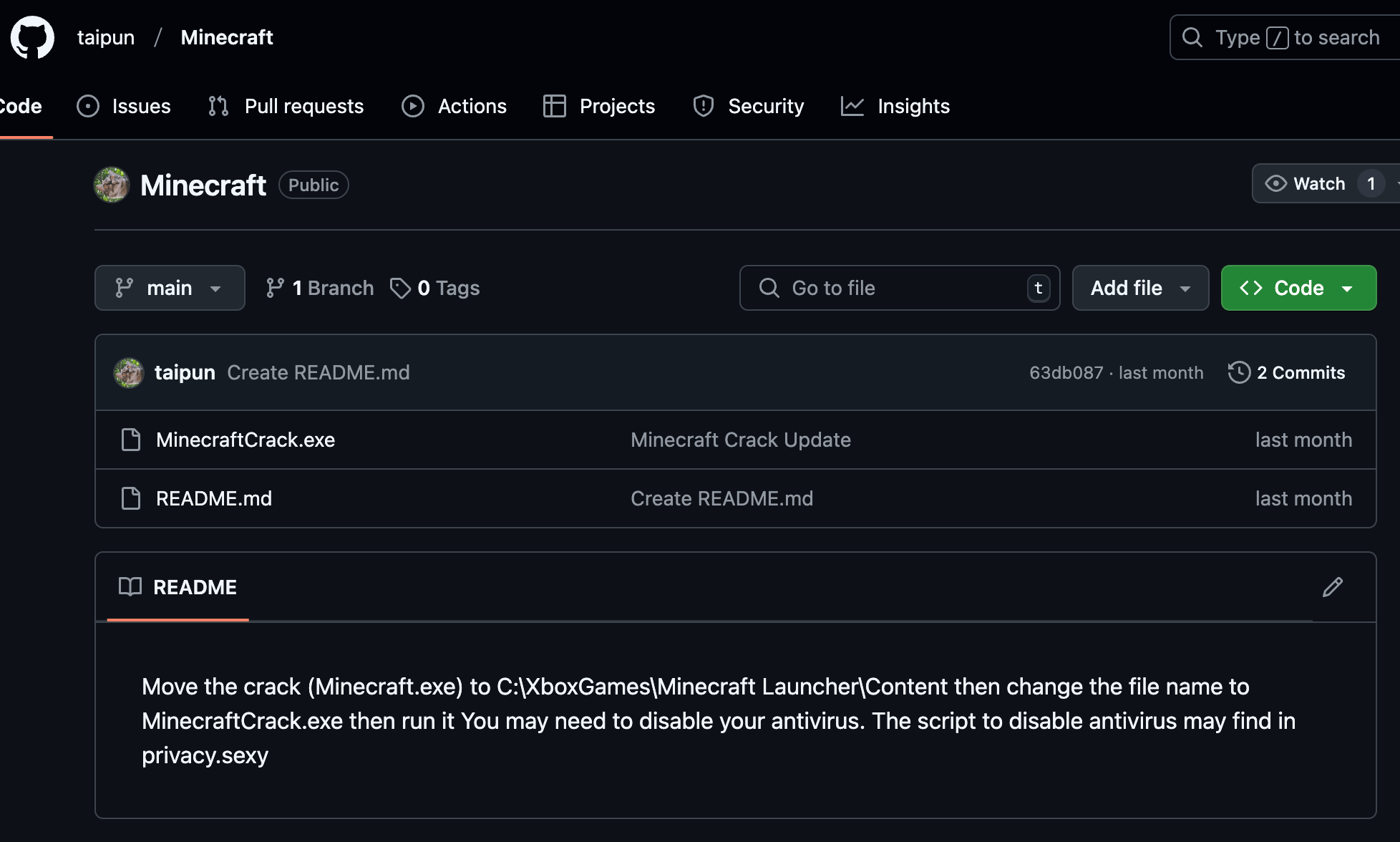Open the green Code dropdown
Screen dimensions: 1400x842
1298,288
